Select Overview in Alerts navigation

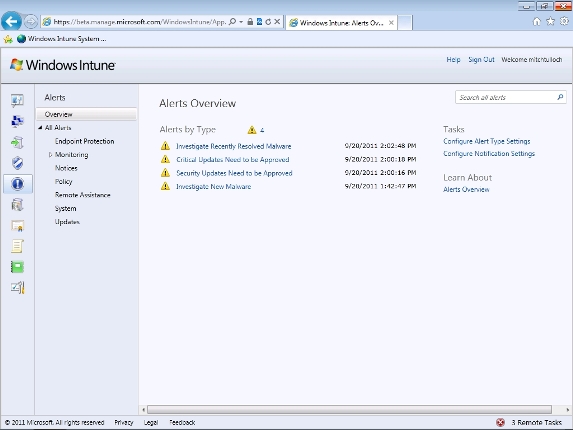point(87,114)
